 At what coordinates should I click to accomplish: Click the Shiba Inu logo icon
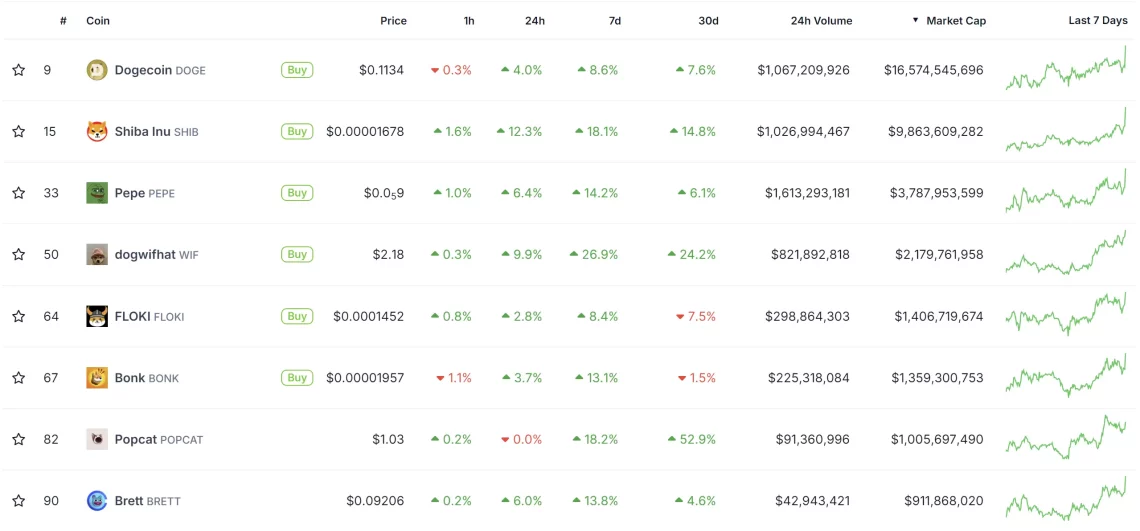(x=97, y=132)
